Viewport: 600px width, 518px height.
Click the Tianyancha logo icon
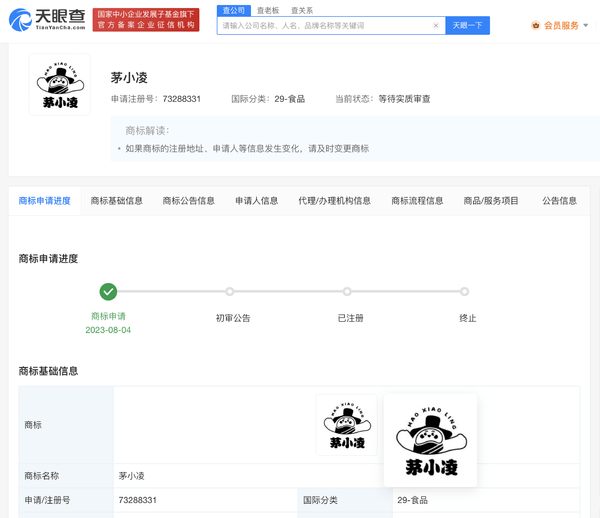coord(20,20)
